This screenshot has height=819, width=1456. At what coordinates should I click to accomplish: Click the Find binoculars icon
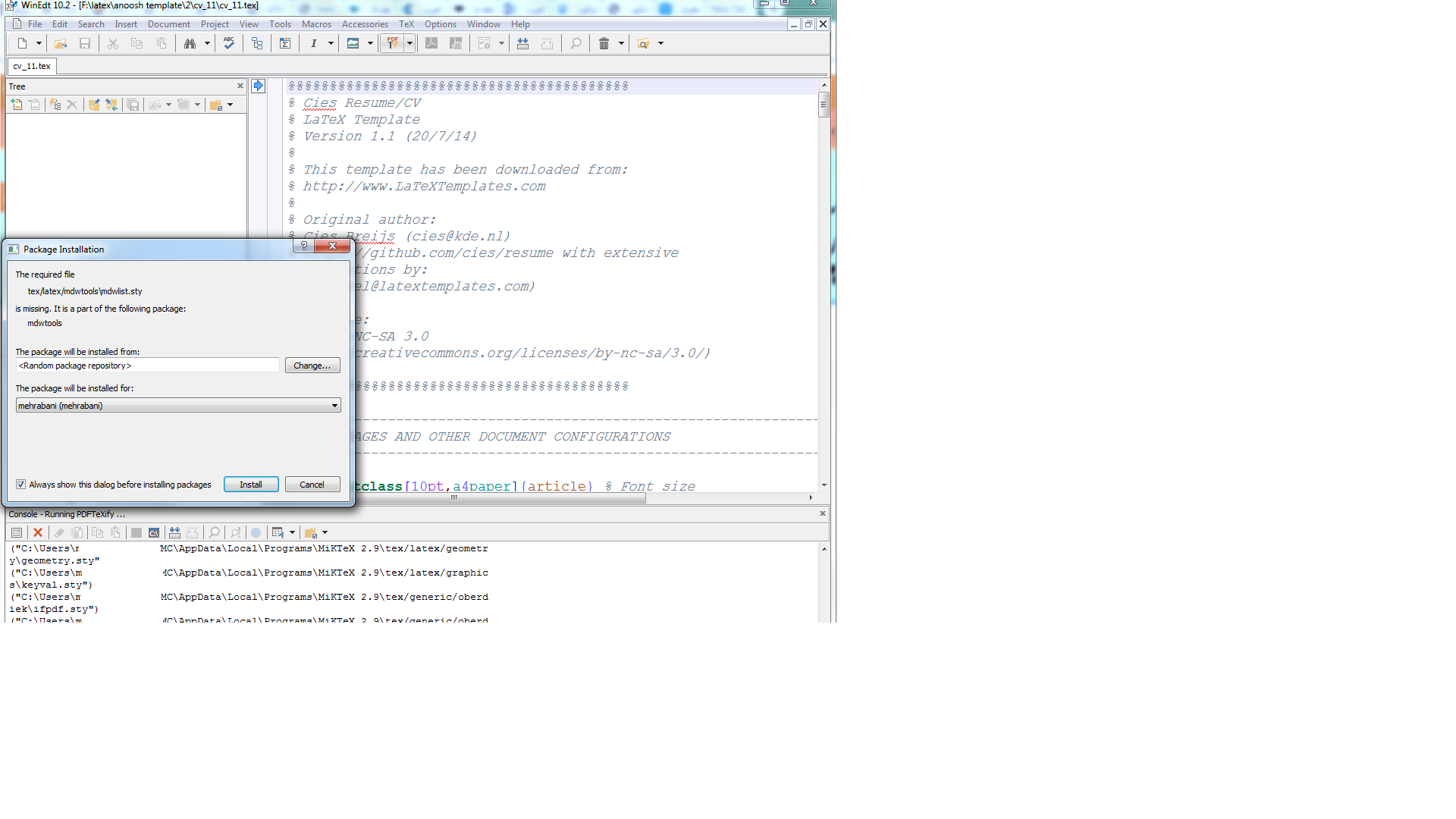[x=190, y=43]
